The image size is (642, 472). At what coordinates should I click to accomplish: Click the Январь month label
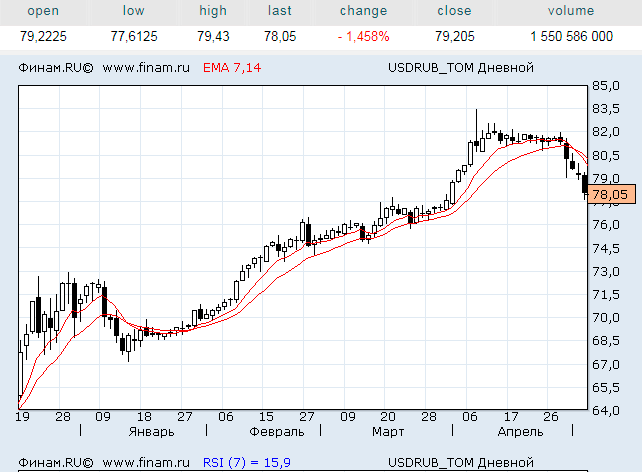pyautogui.click(x=152, y=432)
